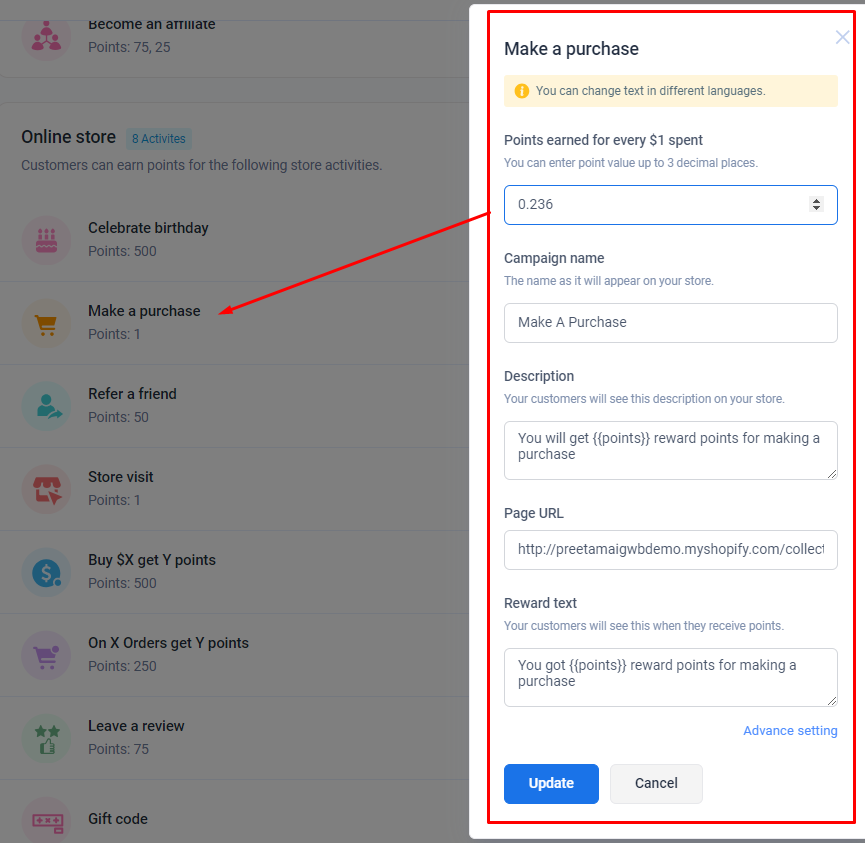Focus the Campaign name input field
Image resolution: width=865 pixels, height=843 pixels.
(670, 323)
